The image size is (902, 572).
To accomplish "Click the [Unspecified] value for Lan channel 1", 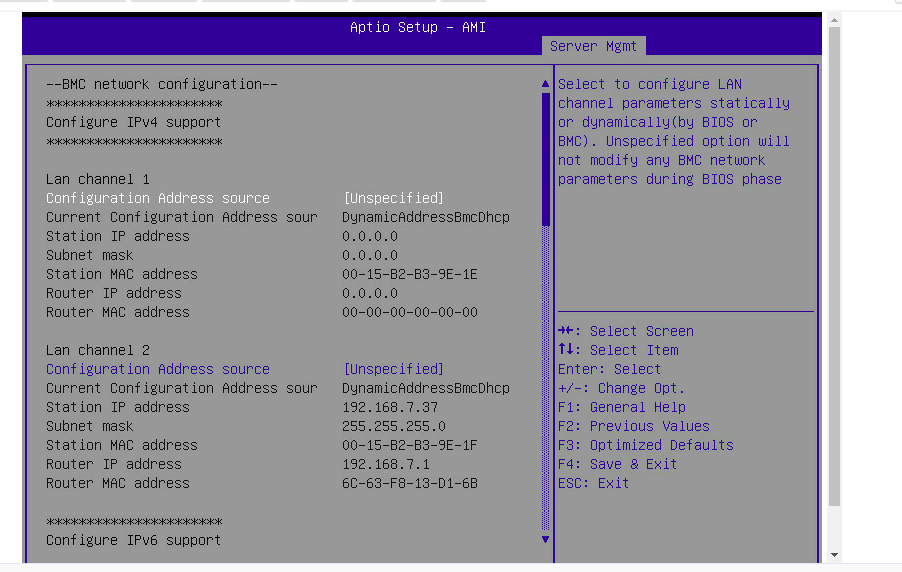I will pos(393,198).
